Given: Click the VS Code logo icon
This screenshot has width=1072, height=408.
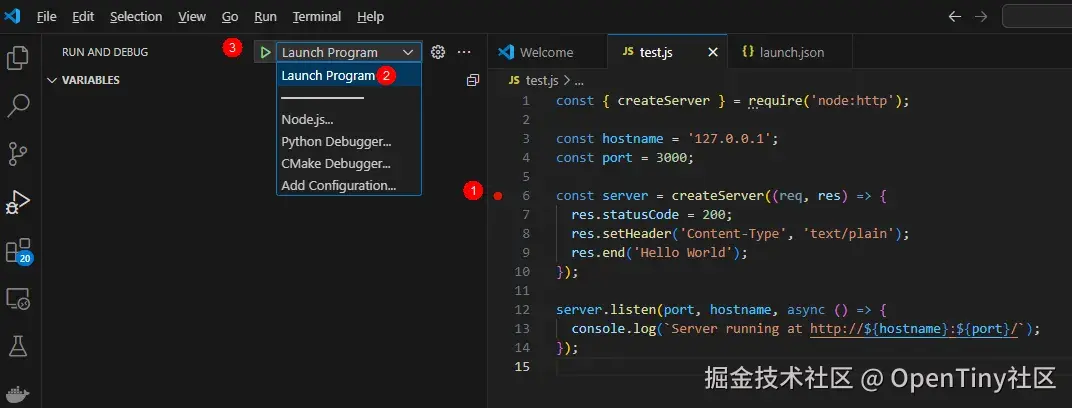Looking at the screenshot, I should click(12, 16).
